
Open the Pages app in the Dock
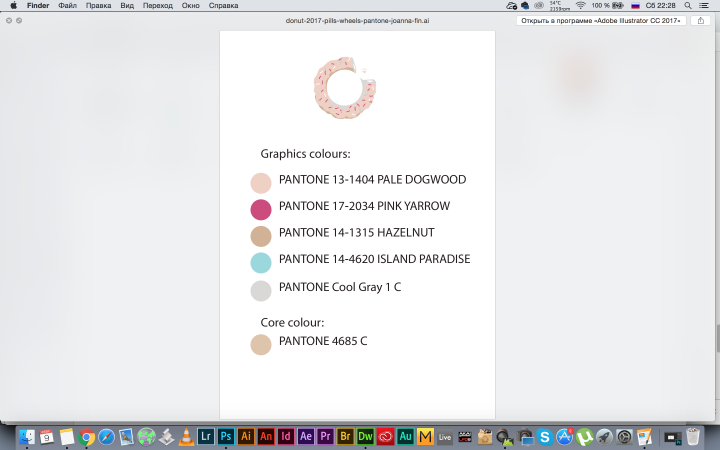click(x=644, y=437)
